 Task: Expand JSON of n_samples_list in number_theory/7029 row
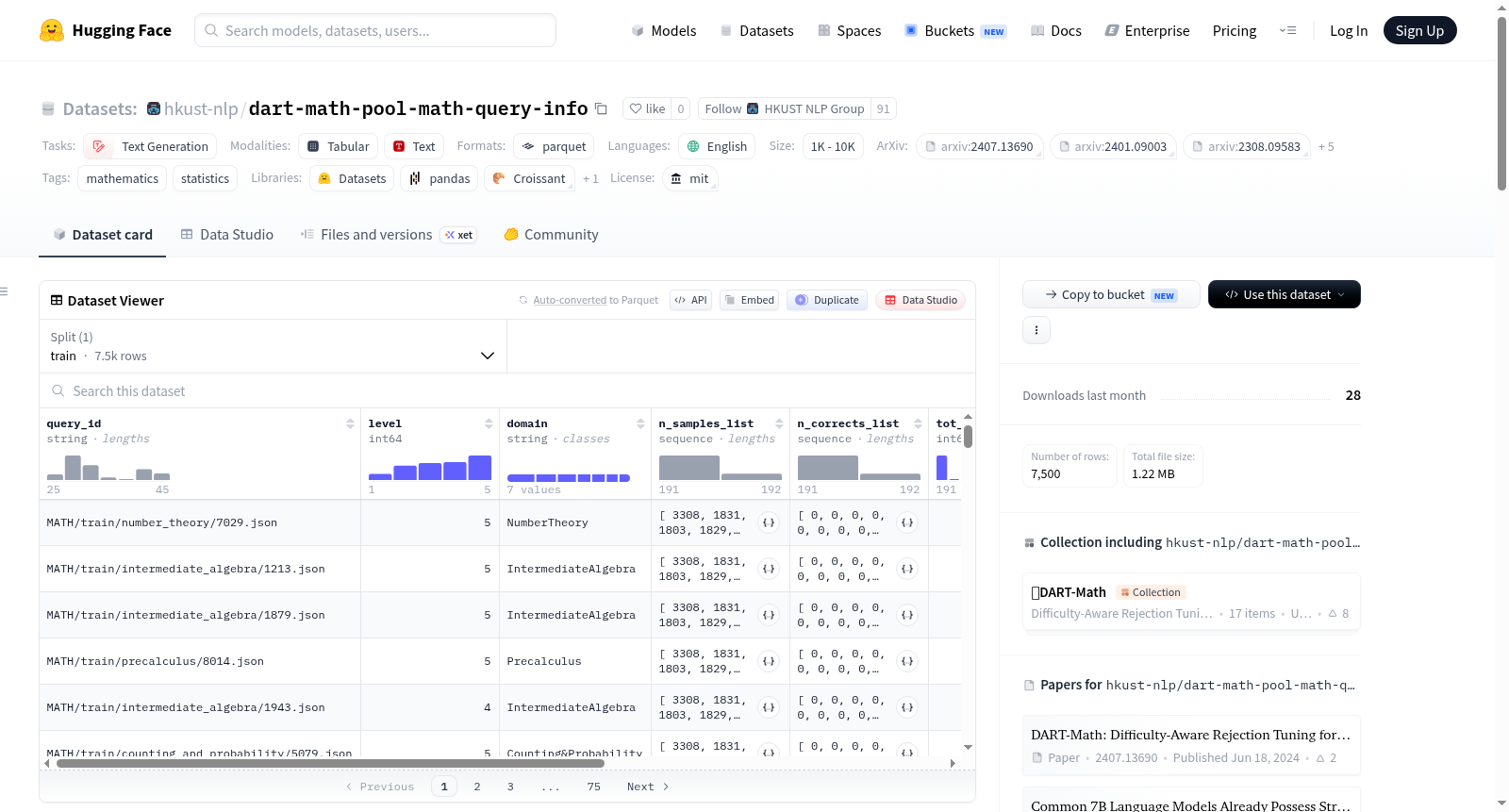coord(769,522)
